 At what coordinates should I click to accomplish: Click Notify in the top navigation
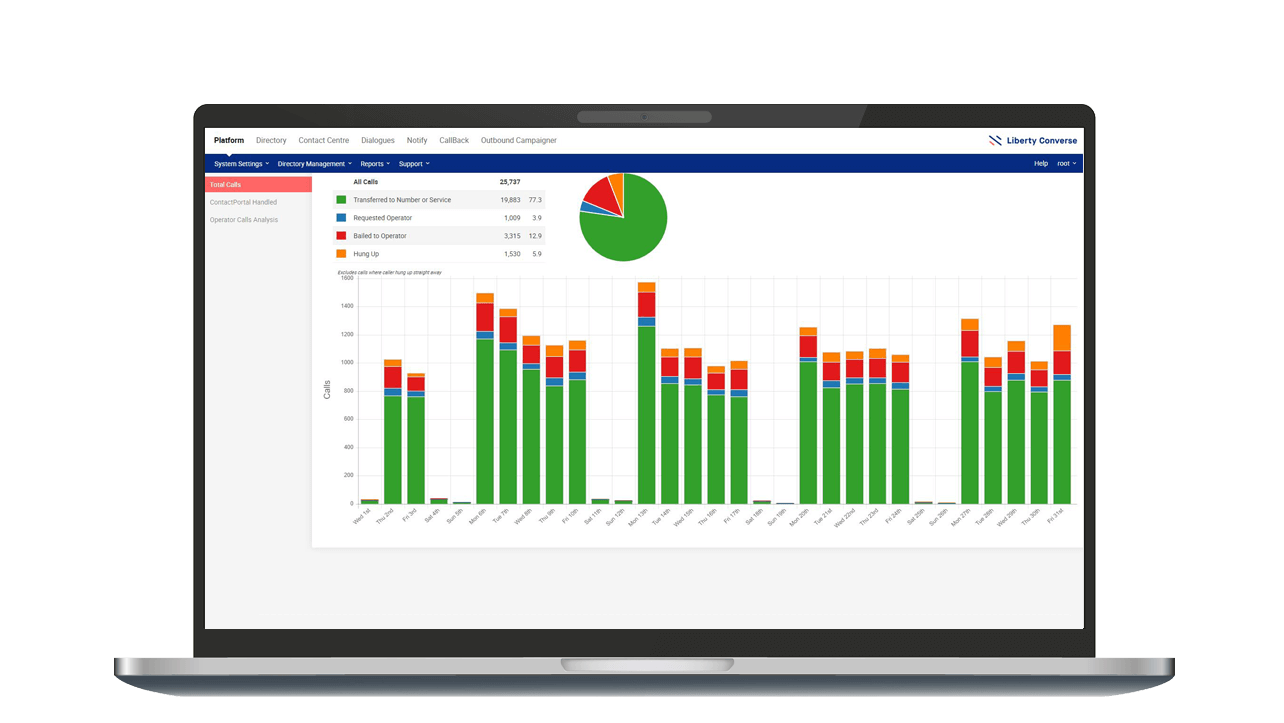coord(417,140)
